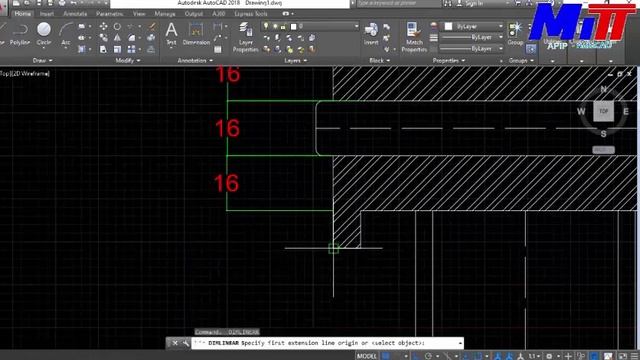
Task: Click the Match Properties tool
Action: click(414, 37)
